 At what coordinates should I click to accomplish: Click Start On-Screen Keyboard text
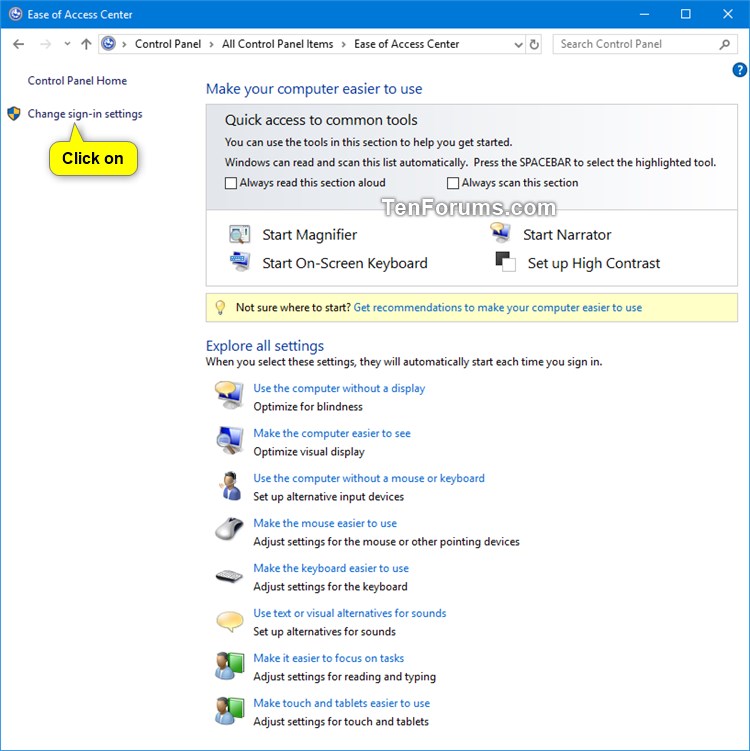(345, 263)
